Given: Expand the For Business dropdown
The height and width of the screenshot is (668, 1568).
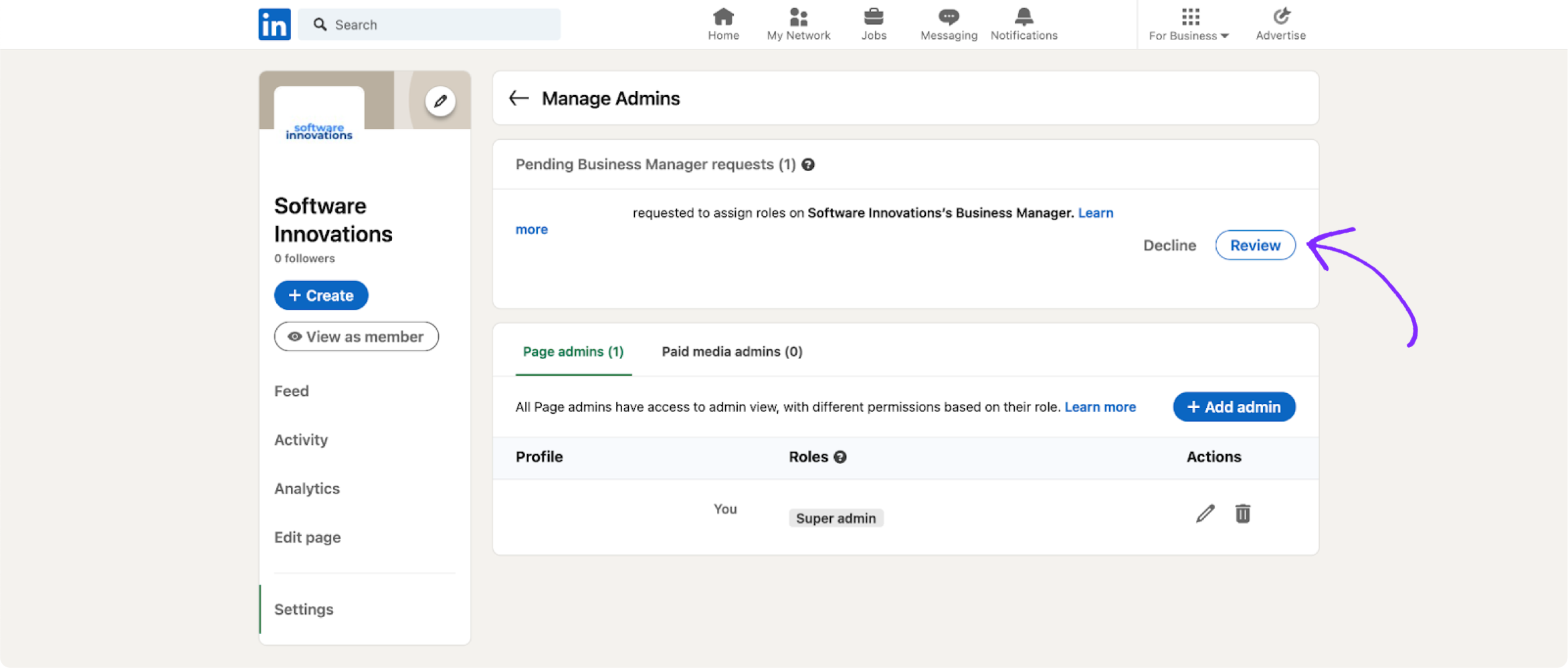Looking at the screenshot, I should (x=1189, y=25).
